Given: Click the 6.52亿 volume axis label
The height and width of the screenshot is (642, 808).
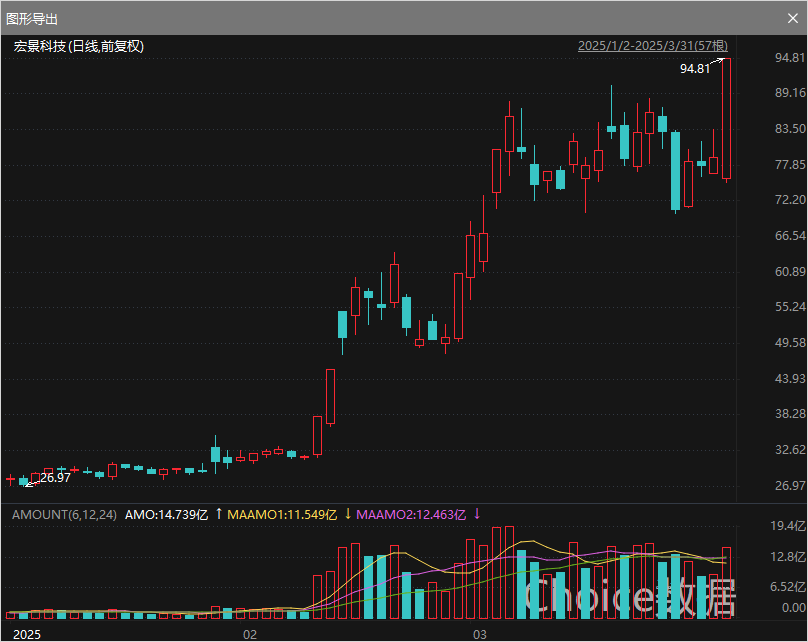Looking at the screenshot, I should 788,586.
